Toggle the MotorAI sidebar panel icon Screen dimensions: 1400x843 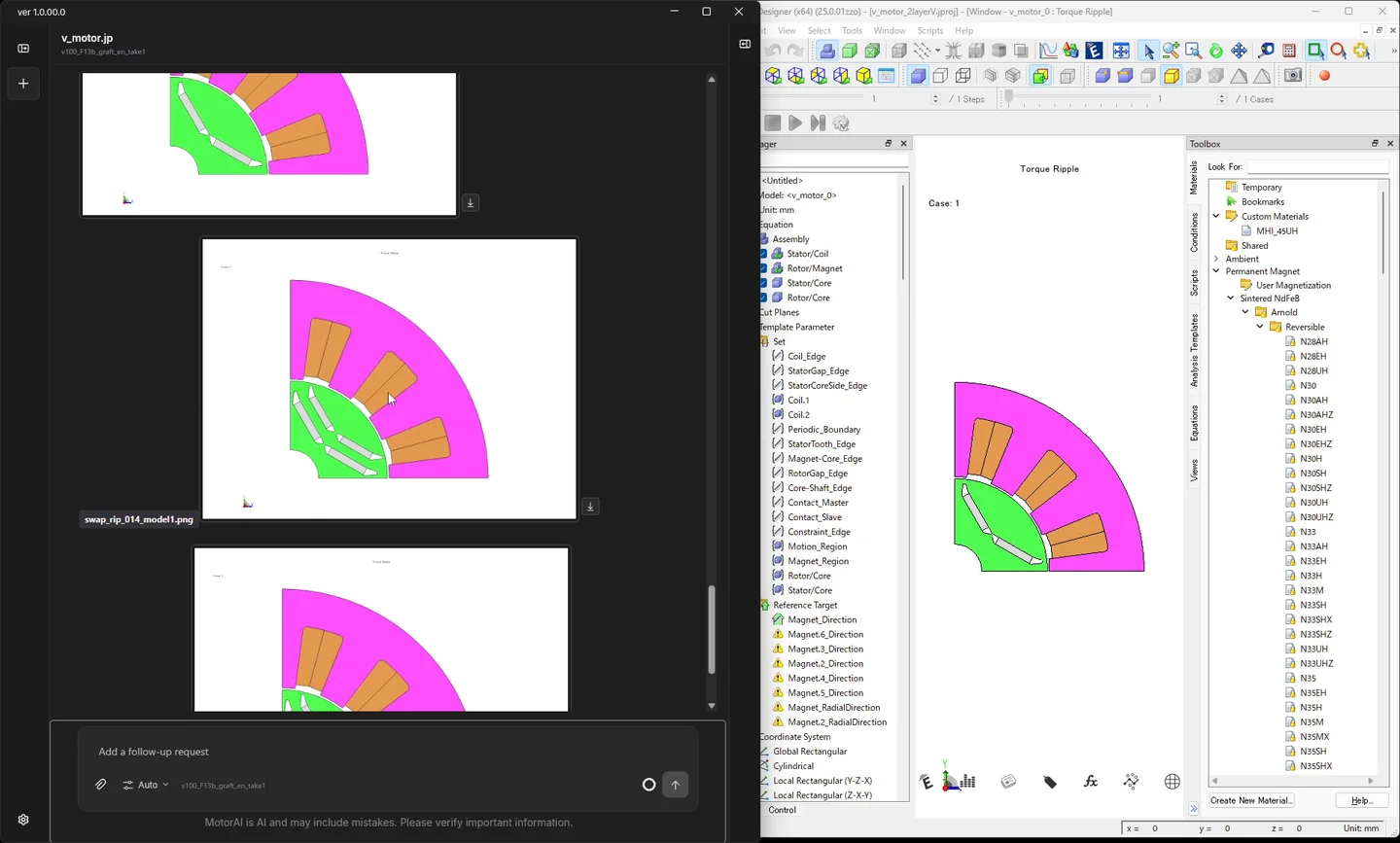coord(23,48)
